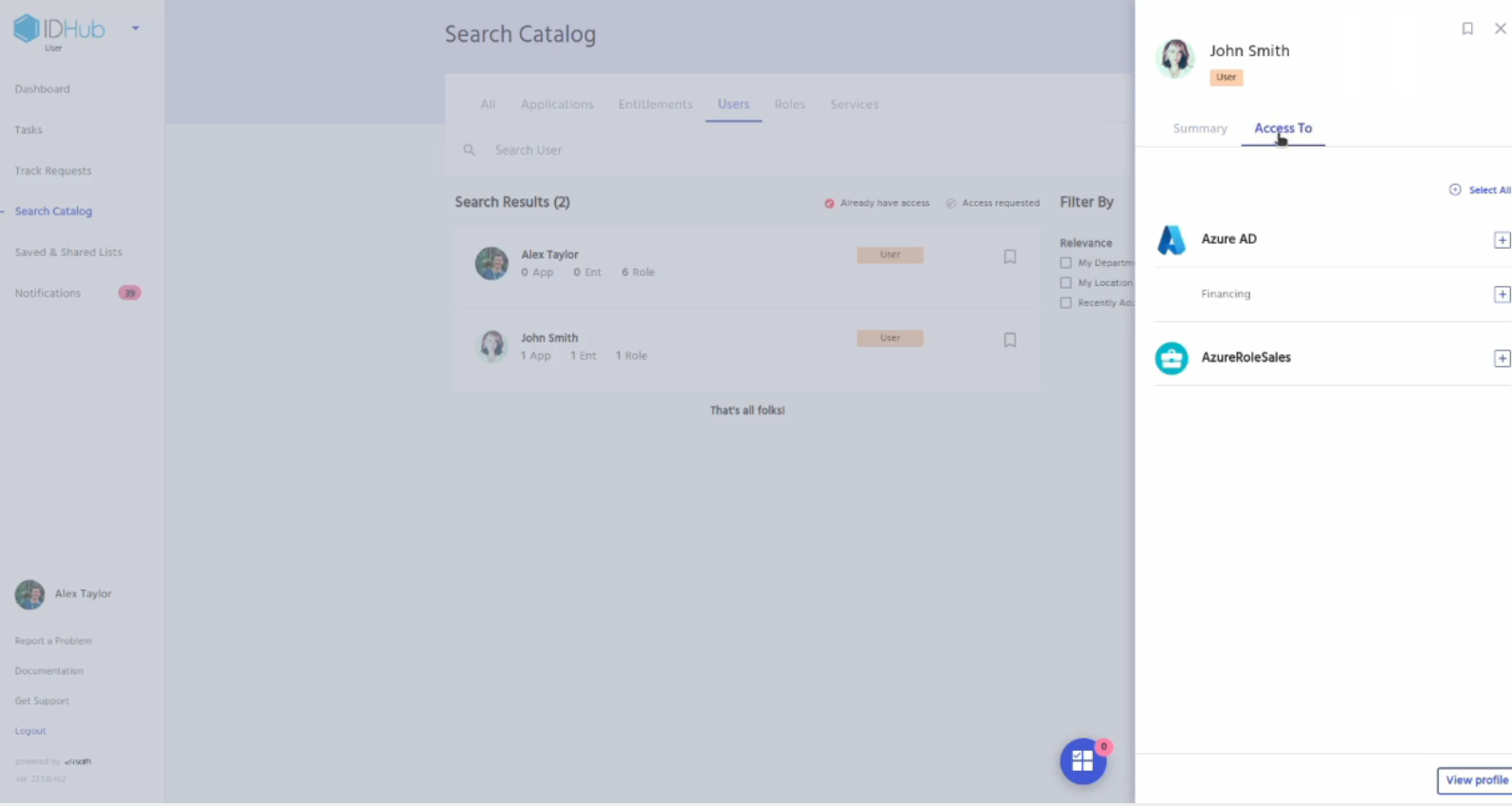Toggle the My Location filter checkbox
The width and height of the screenshot is (1512, 806).
[1065, 283]
